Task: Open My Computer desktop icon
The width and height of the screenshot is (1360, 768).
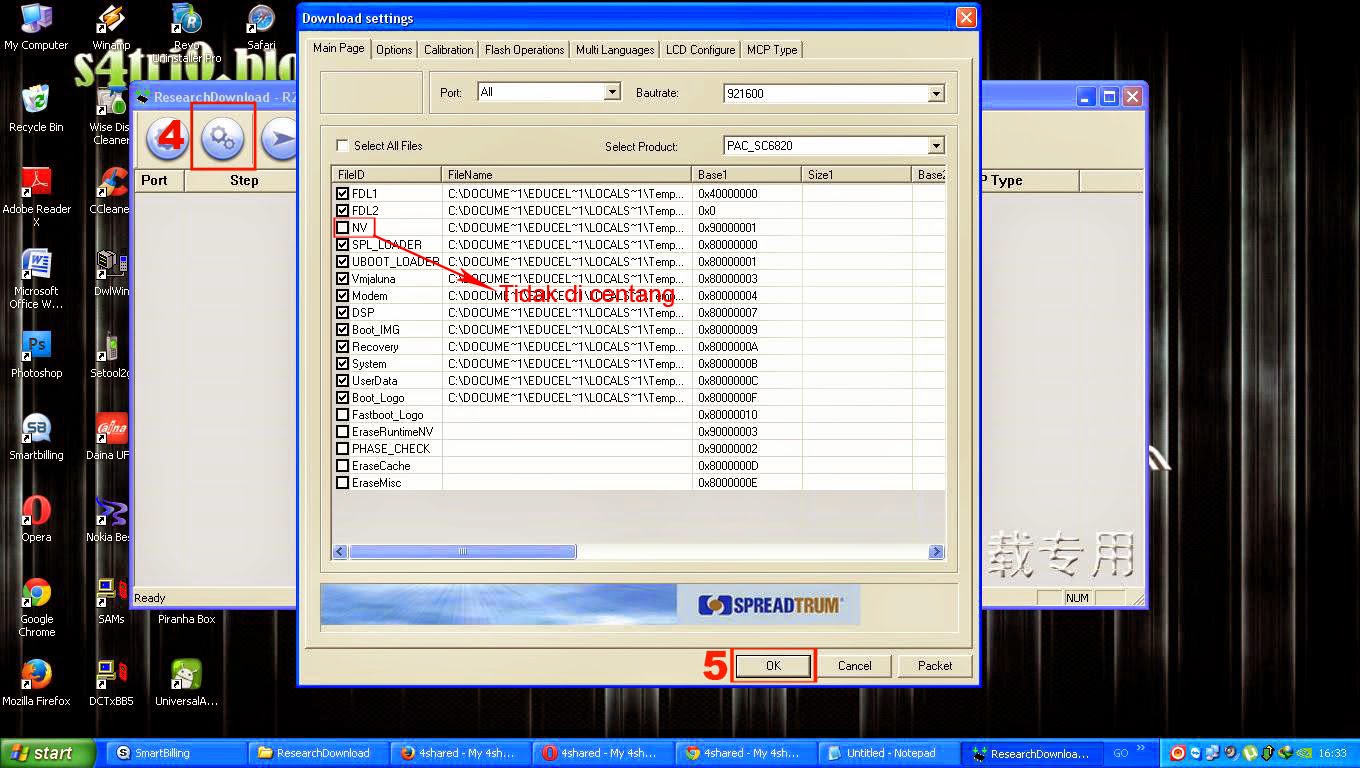Action: coord(36,27)
